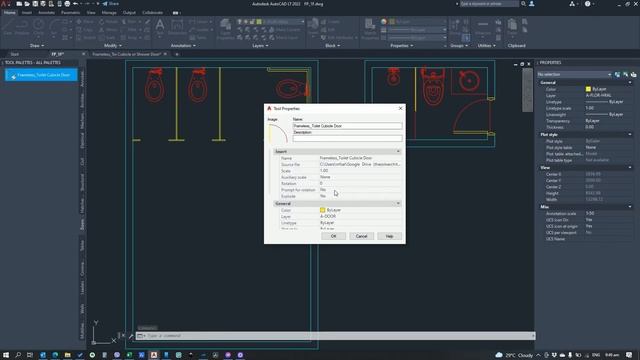Viewport: 640px width, 360px height.
Task: Click the yellow Color swatch in Properties palette
Action: pos(588,89)
